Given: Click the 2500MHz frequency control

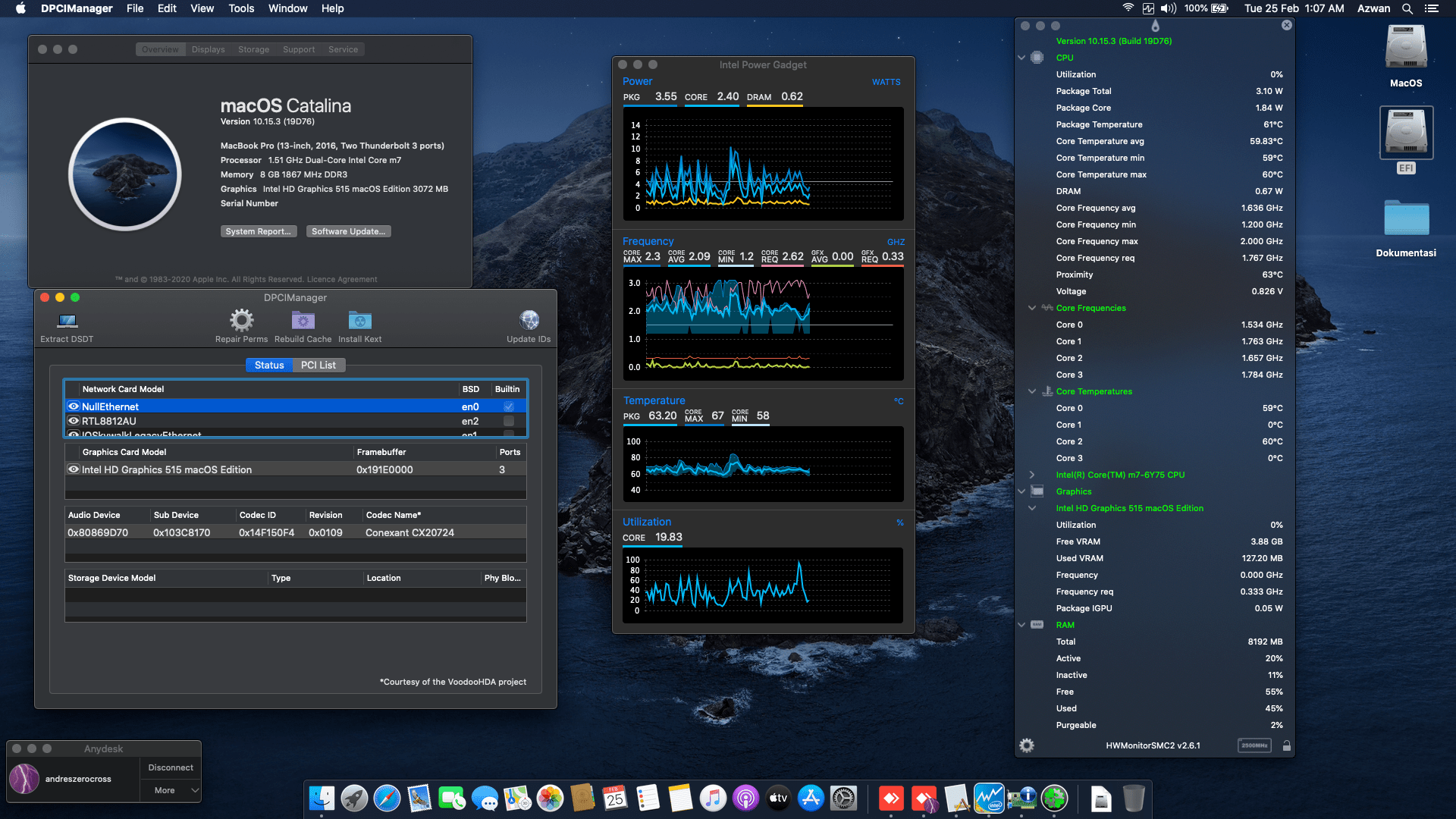Looking at the screenshot, I should click(1255, 745).
